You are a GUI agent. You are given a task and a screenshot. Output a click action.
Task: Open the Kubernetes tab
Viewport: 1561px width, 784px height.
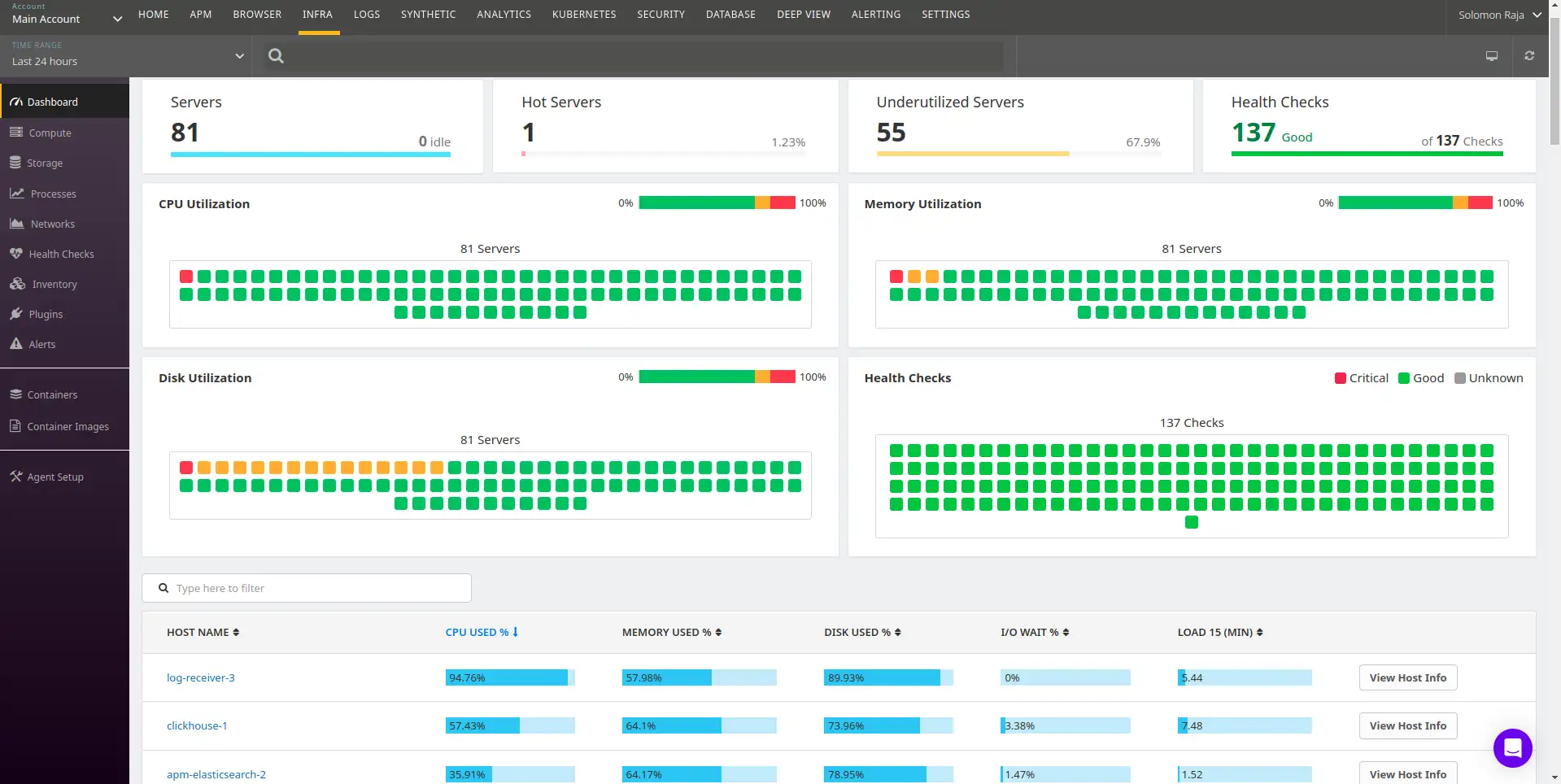click(x=584, y=15)
